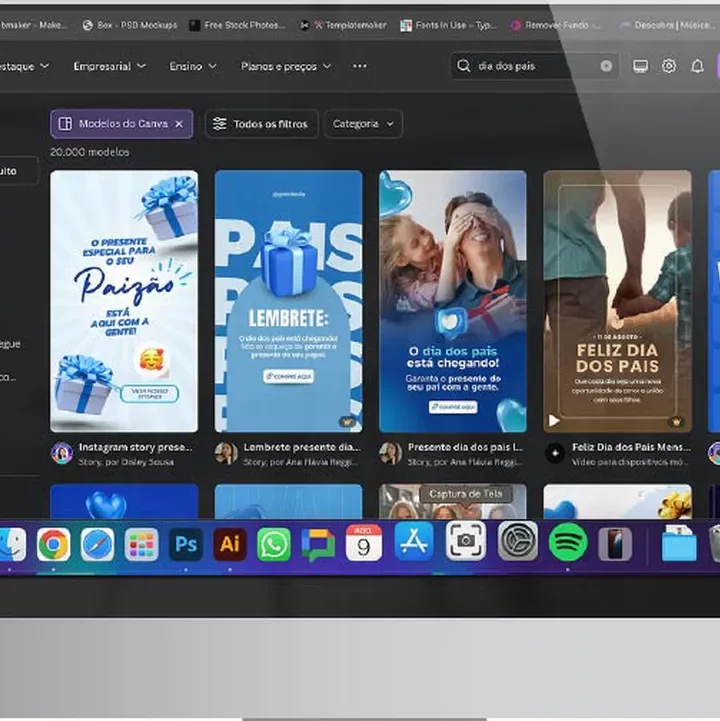
Task: Switch to Remover Fundo tab
Action: [x=556, y=25]
